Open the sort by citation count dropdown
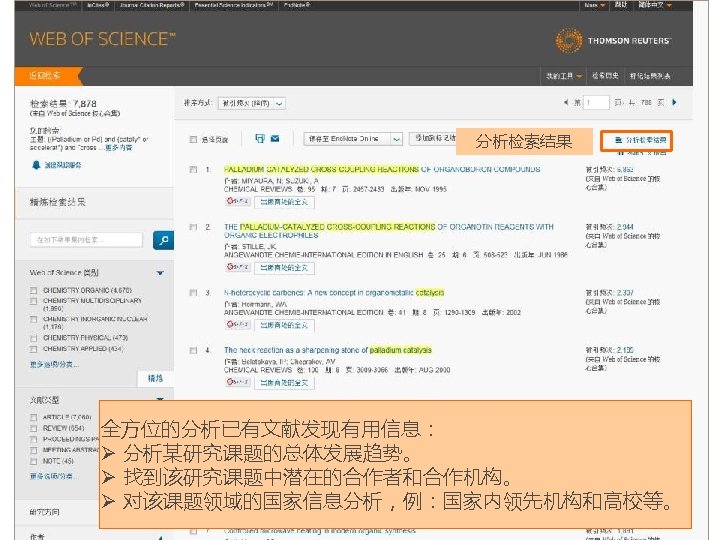This screenshot has height=540, width=720. pyautogui.click(x=252, y=103)
